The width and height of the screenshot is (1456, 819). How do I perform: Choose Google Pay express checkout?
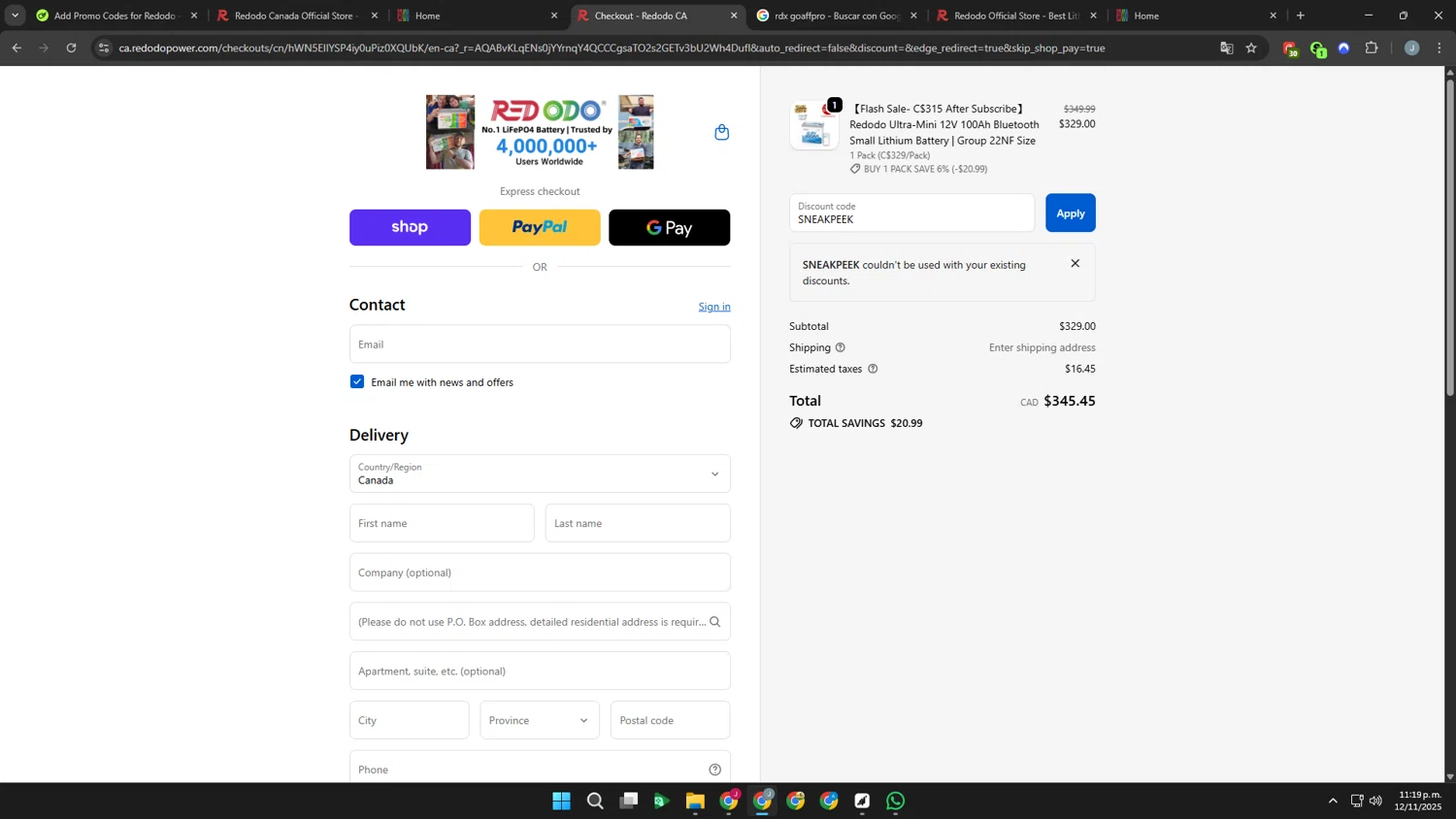coord(669,227)
